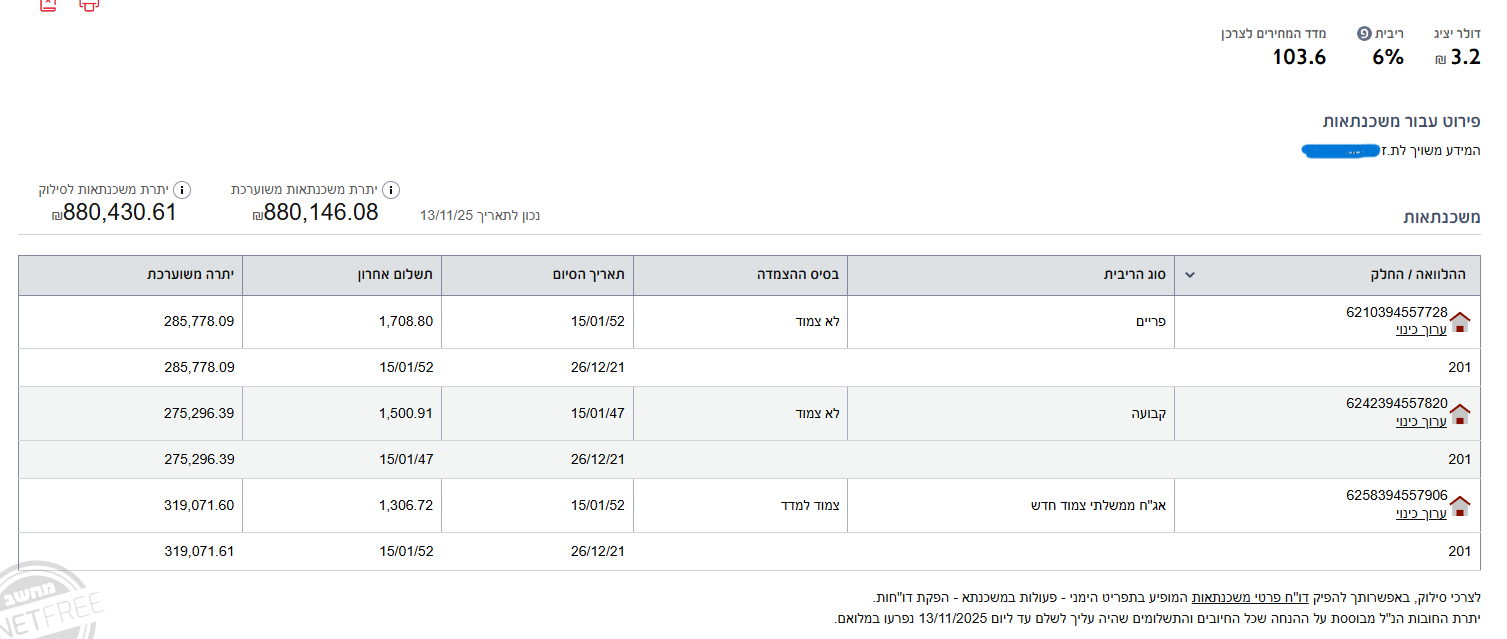The height and width of the screenshot is (639, 1507).
Task: Click ערוך כינוי under loan 6258394557906
Action: point(1421,513)
